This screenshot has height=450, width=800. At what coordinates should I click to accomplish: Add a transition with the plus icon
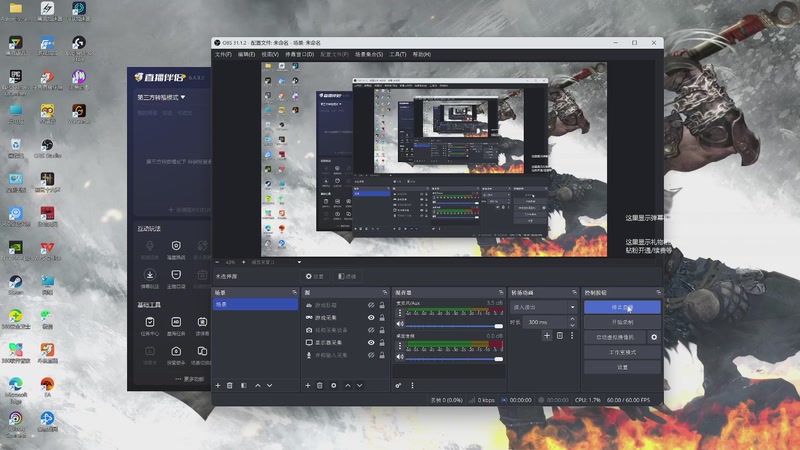(547, 336)
